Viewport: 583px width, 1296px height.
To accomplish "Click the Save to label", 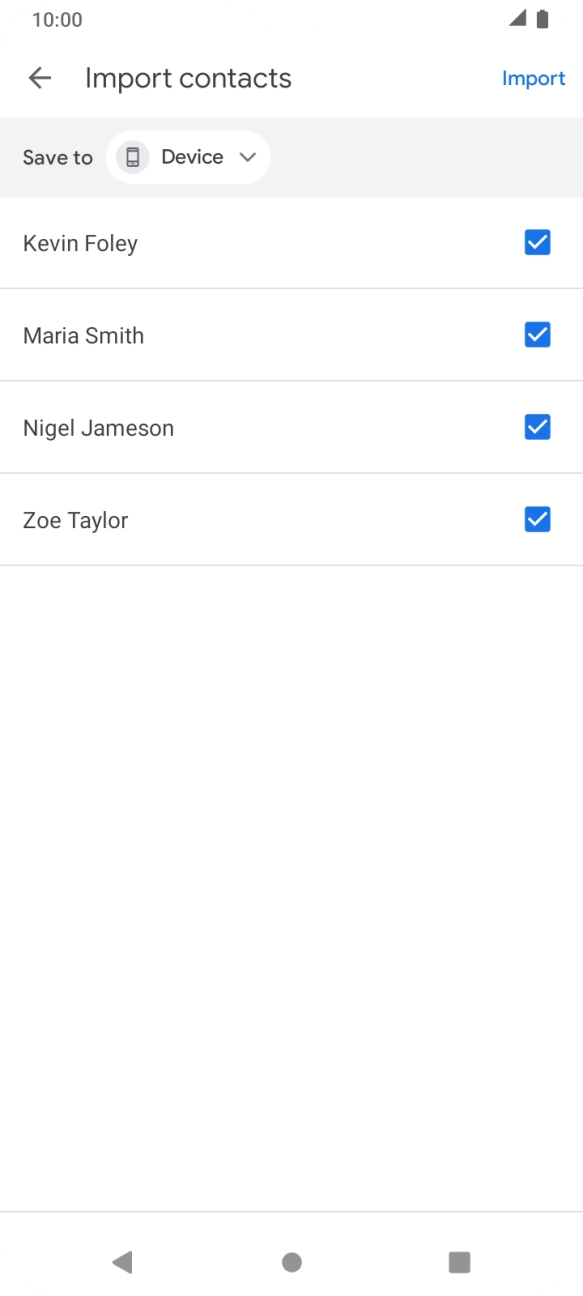I will [57, 156].
